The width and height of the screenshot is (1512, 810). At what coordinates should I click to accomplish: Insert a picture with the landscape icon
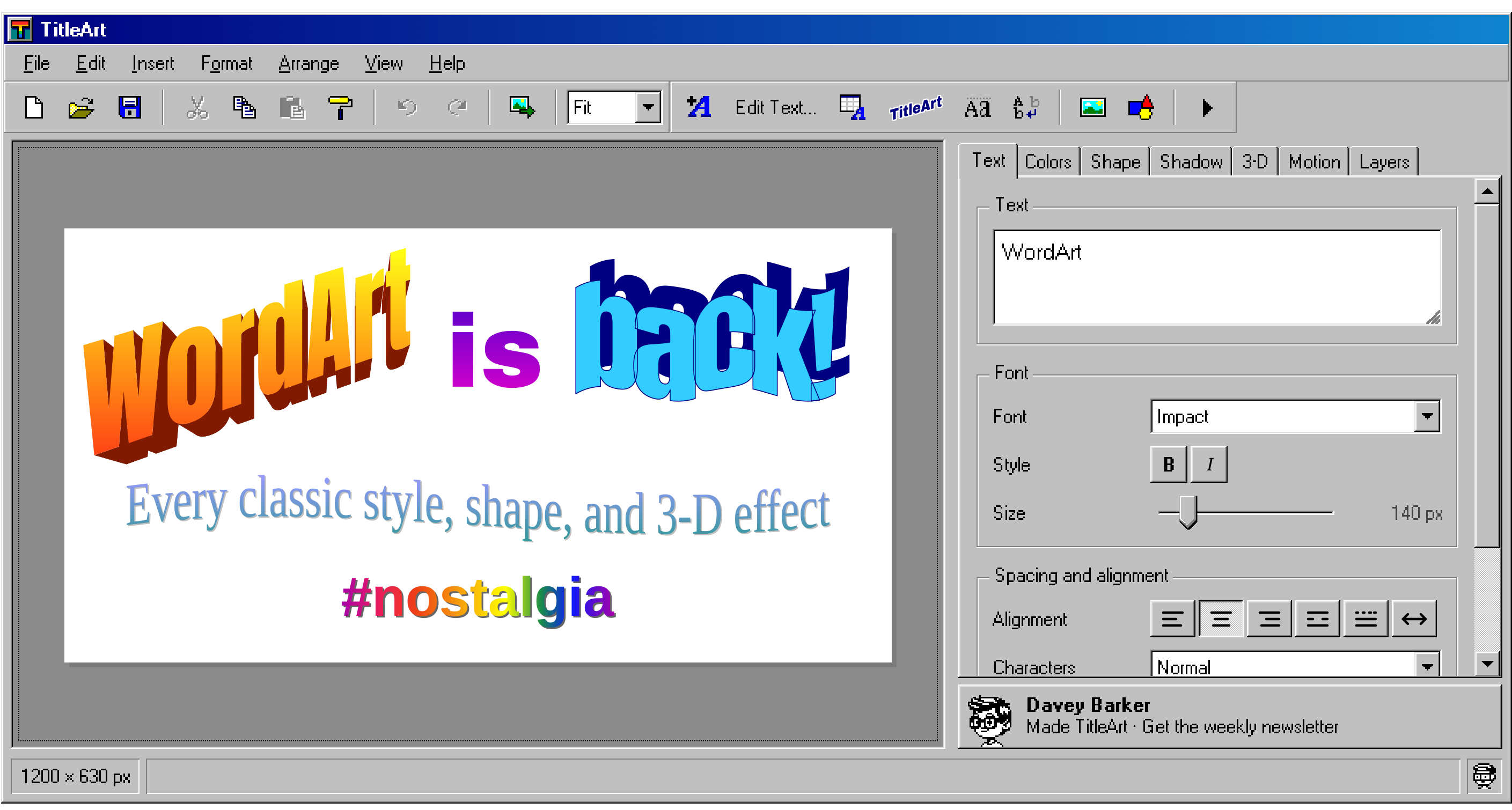[1092, 107]
